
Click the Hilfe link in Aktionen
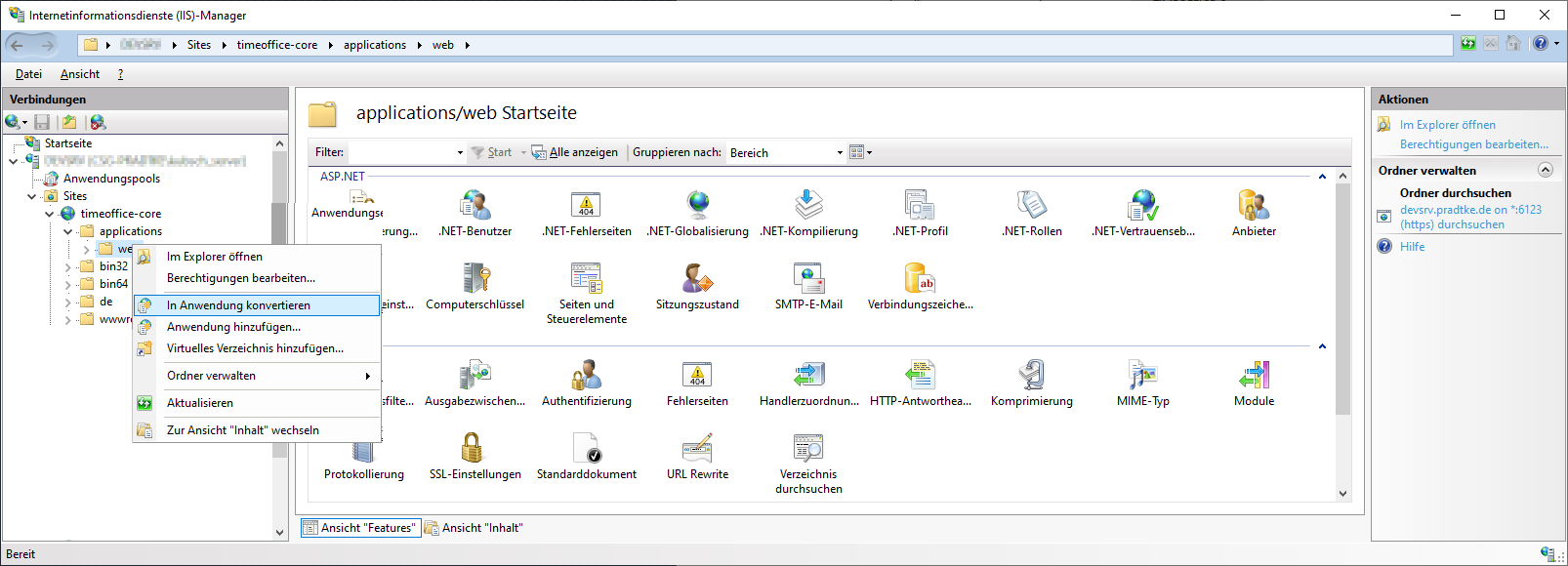tap(1412, 247)
